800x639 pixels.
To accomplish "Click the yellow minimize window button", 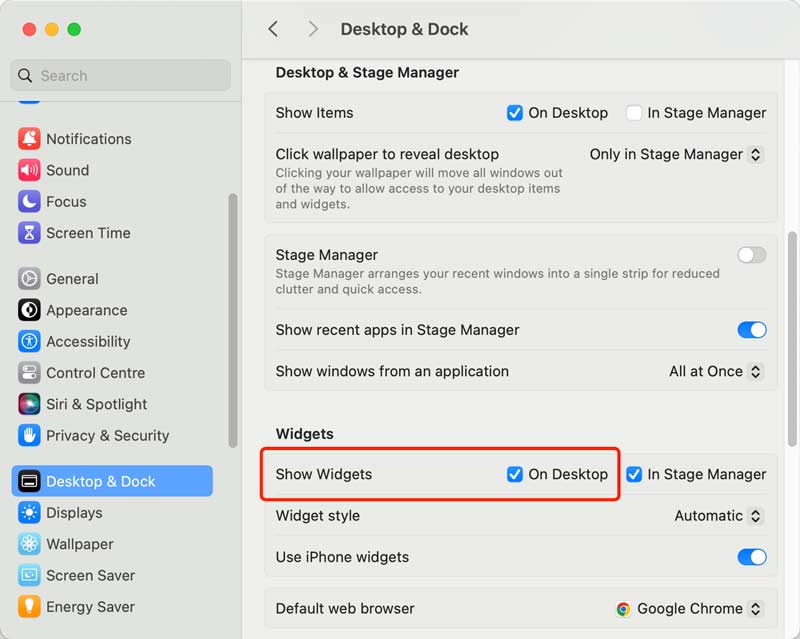I will pos(52,29).
